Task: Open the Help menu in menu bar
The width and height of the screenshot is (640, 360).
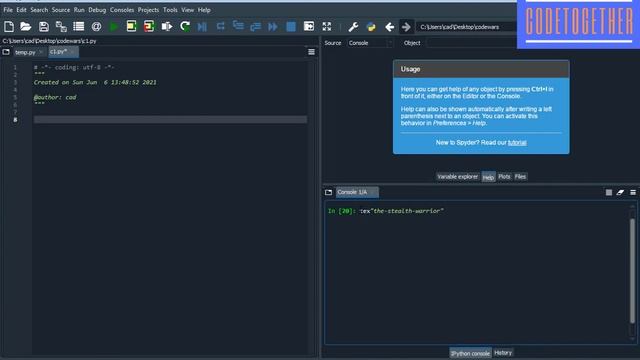Action: (204, 10)
